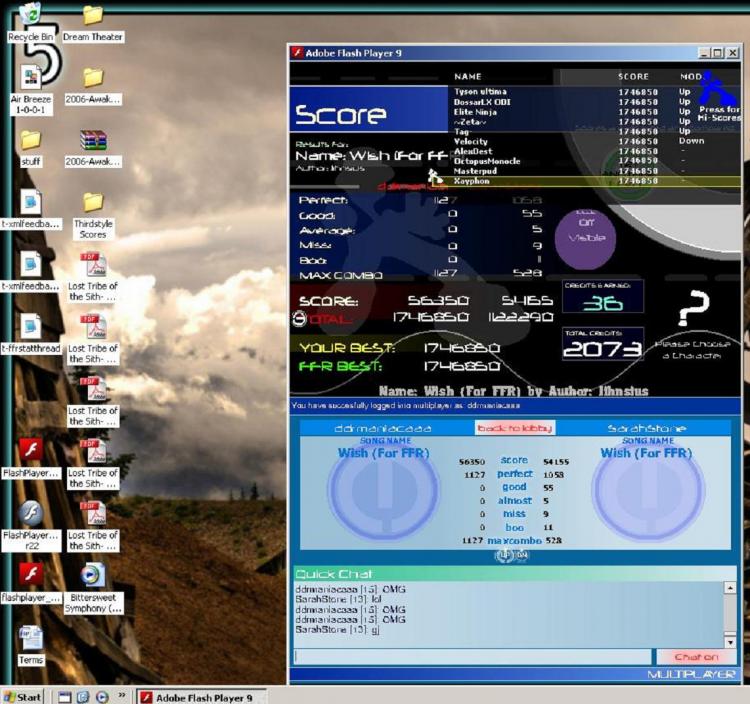Click the chat scrollbar down arrow
The image size is (750, 704).
tap(730, 642)
